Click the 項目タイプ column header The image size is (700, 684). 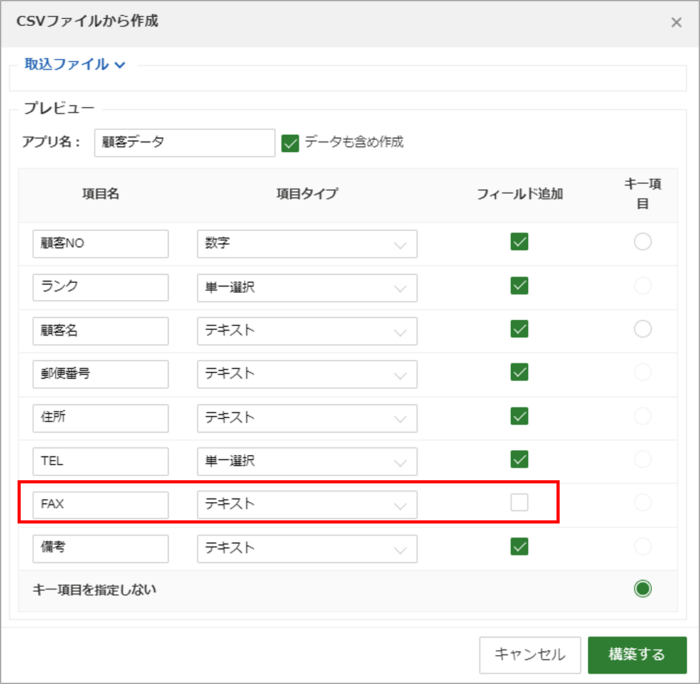307,194
